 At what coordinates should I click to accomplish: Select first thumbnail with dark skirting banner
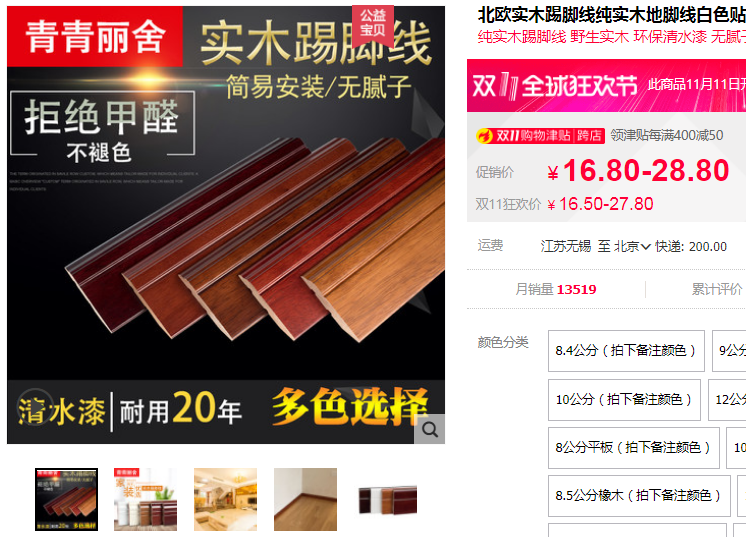click(66, 499)
